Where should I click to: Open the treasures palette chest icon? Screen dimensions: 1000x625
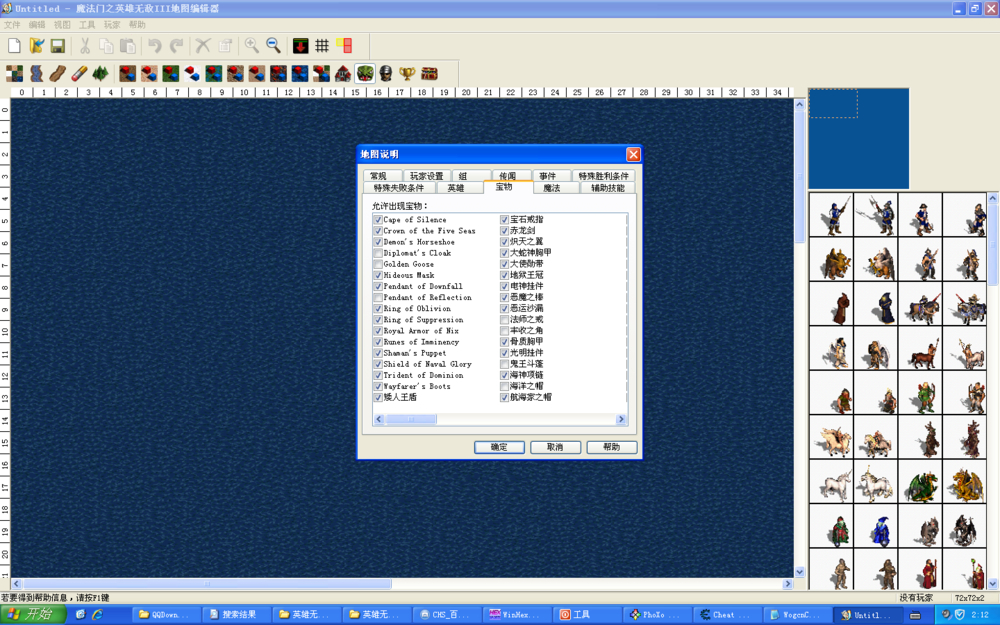coord(429,73)
